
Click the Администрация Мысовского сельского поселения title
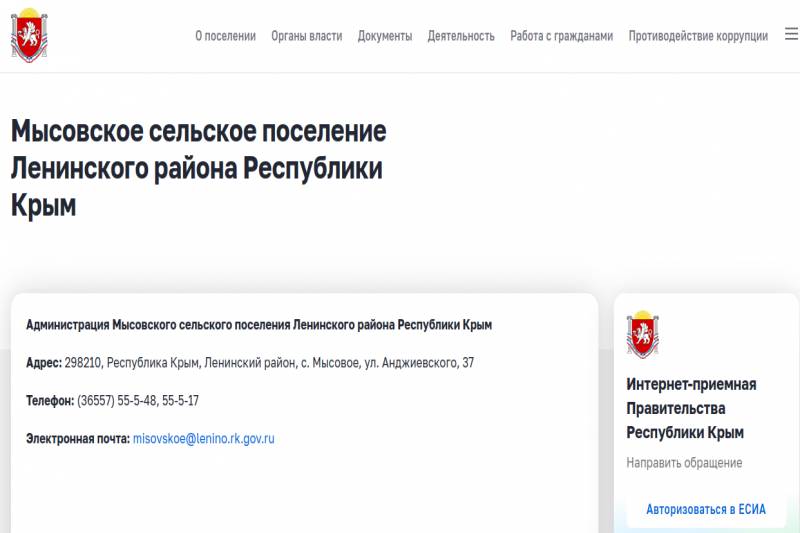[x=259, y=325]
